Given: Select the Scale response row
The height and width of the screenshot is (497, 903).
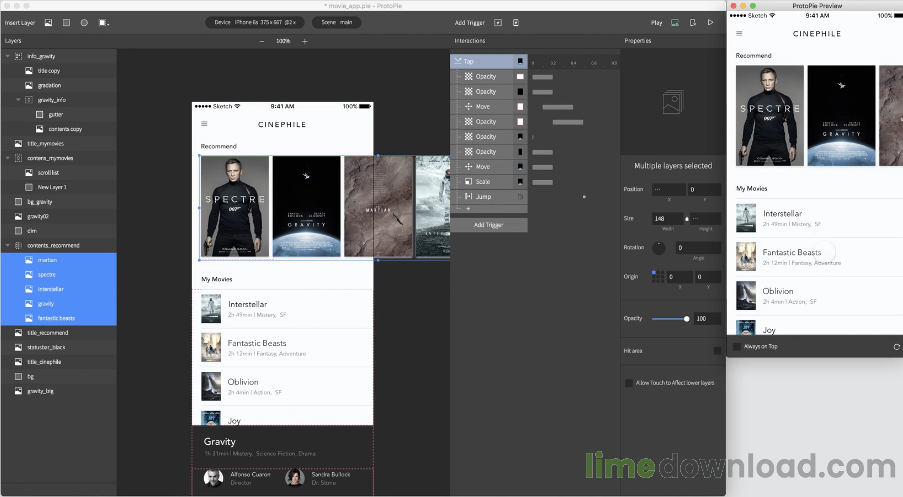Looking at the screenshot, I should point(488,181).
